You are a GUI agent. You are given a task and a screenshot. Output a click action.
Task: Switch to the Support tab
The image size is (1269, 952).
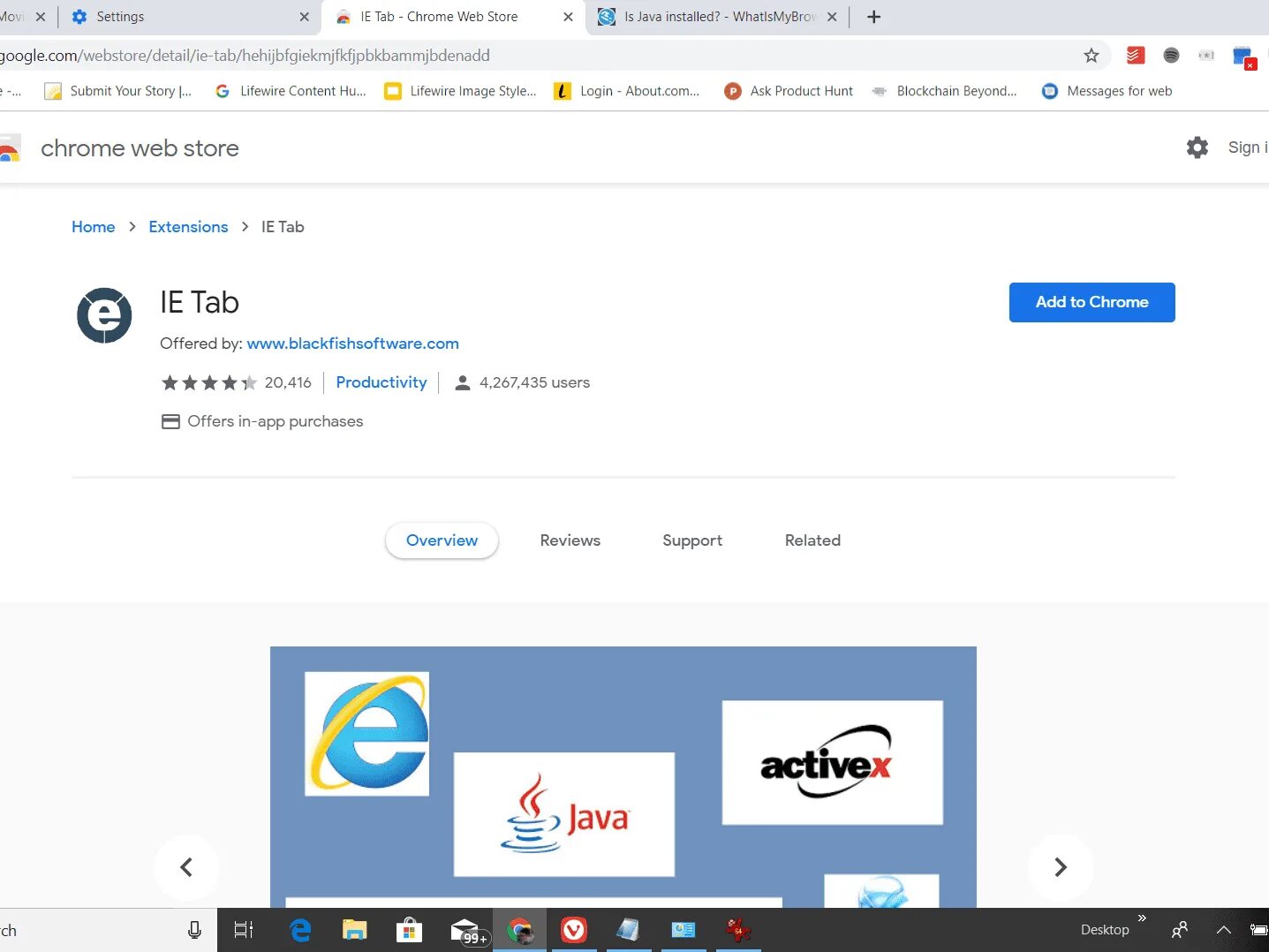(692, 540)
